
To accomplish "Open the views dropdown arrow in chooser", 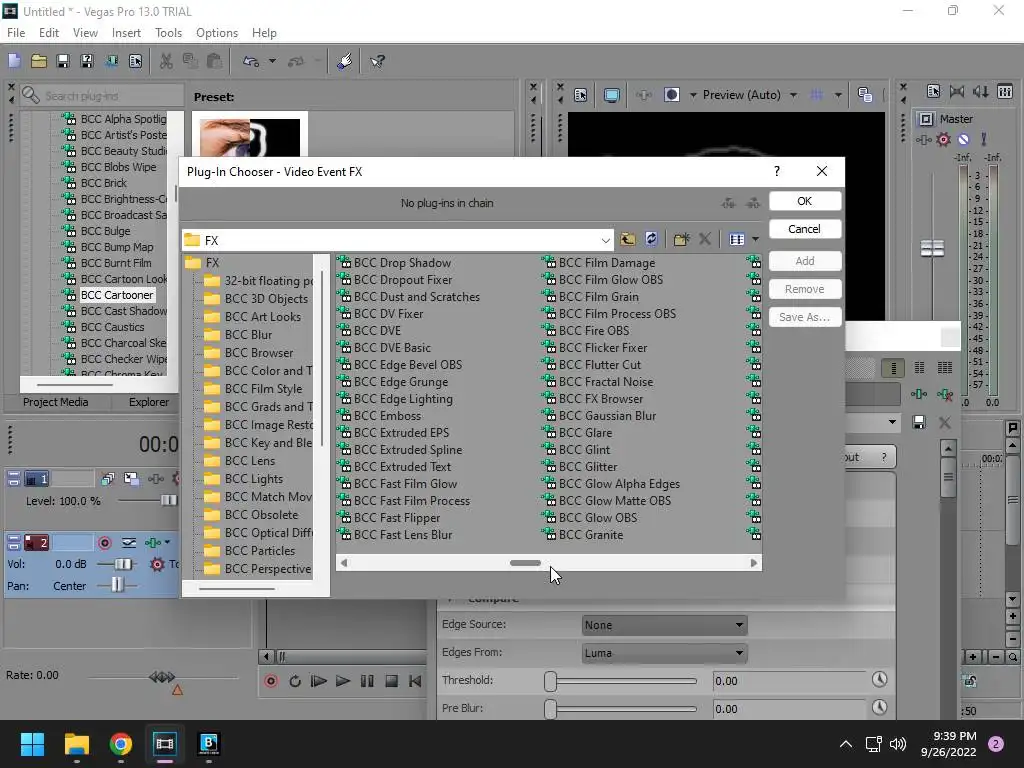I will coord(755,239).
